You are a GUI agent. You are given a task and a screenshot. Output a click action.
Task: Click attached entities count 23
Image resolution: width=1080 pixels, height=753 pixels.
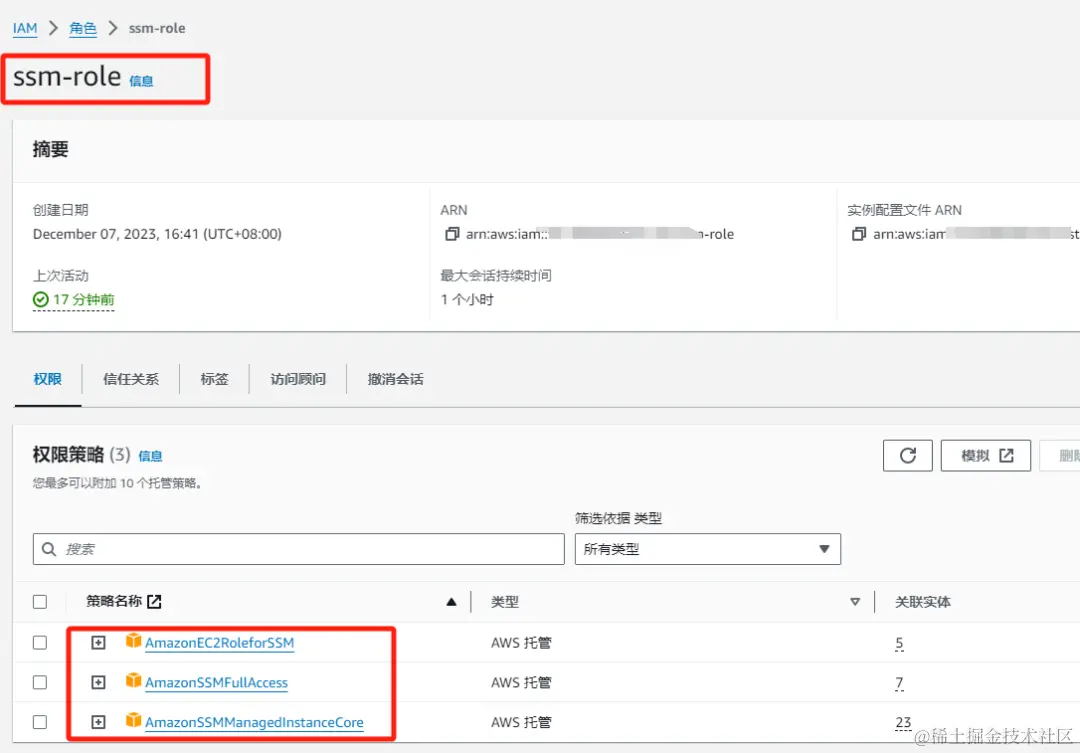click(x=903, y=723)
